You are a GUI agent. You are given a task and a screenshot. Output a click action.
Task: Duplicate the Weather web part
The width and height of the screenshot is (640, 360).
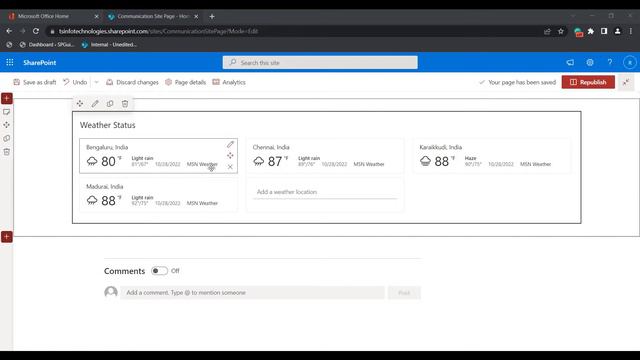[x=110, y=104]
